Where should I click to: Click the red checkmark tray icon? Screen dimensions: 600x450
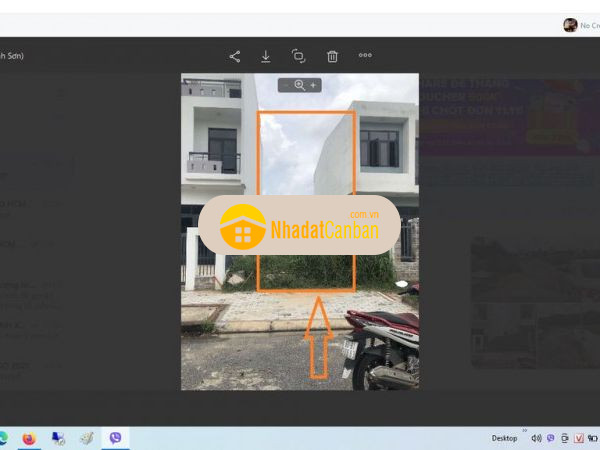pos(578,438)
